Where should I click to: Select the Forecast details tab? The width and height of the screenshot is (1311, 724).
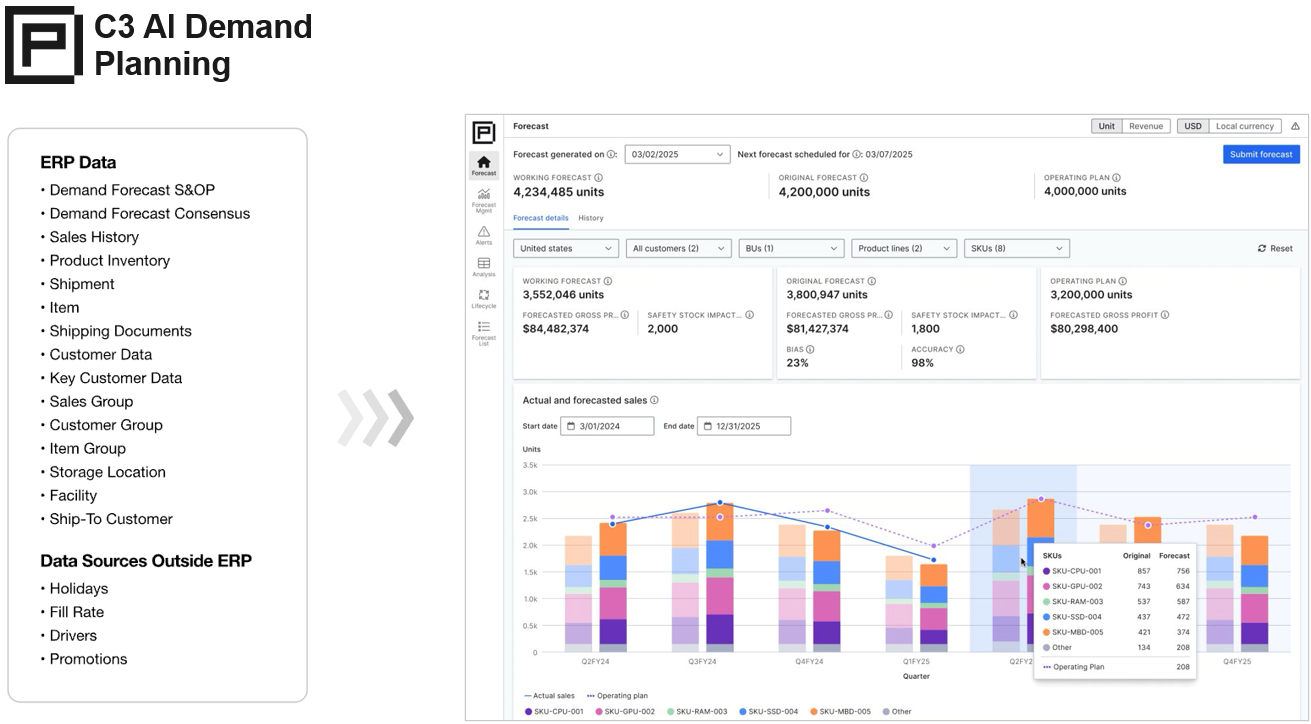(x=540, y=218)
